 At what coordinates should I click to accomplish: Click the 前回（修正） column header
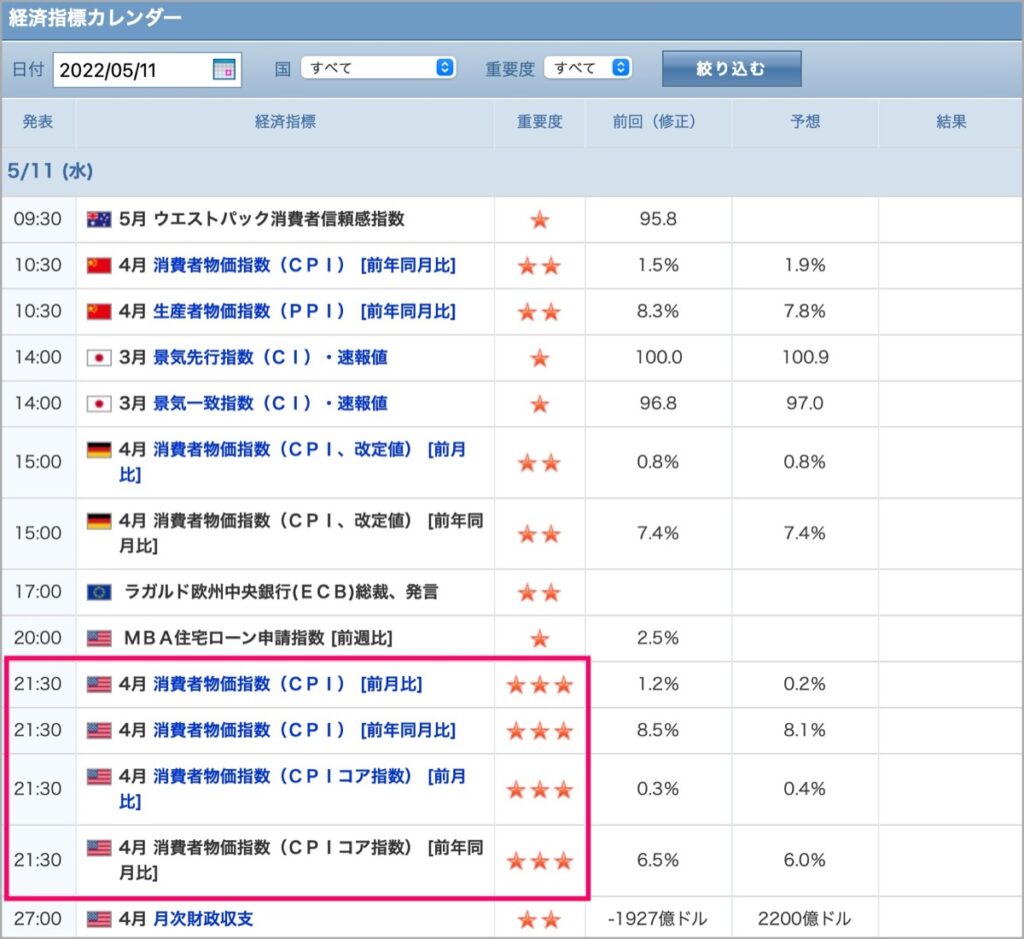click(x=658, y=121)
